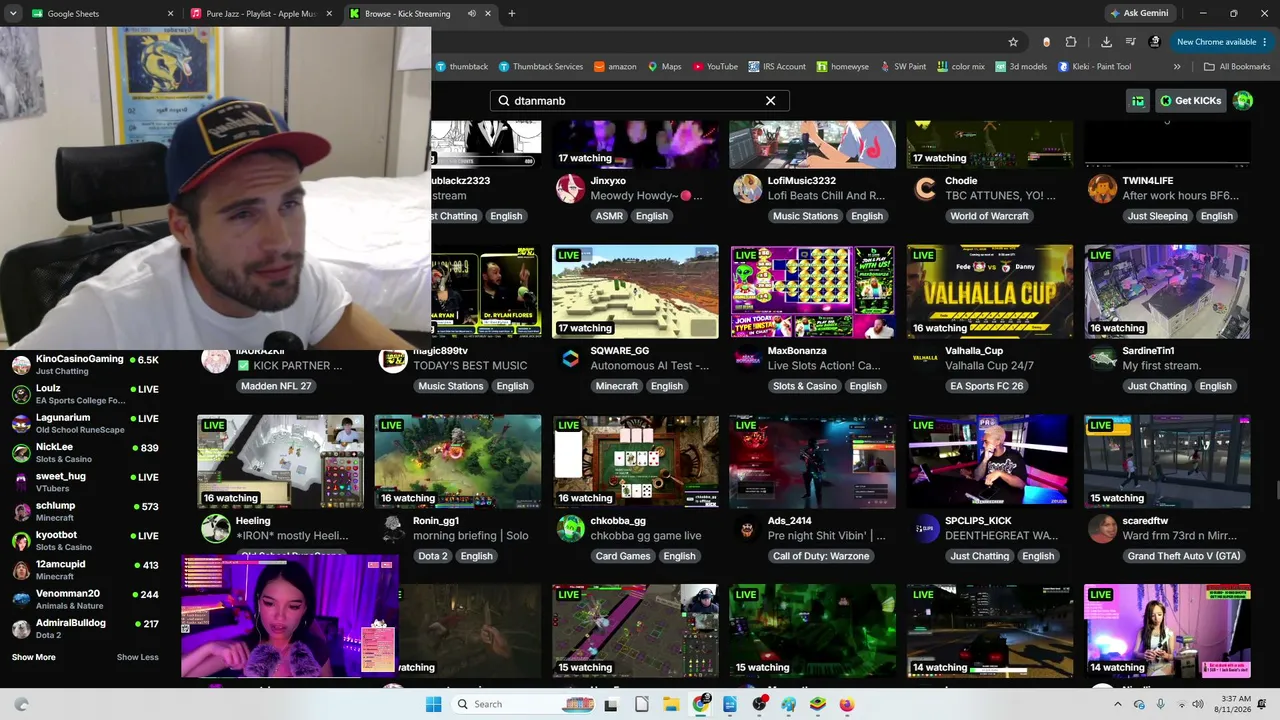Open the chkobba_gg card game stream thumbnail
Image resolution: width=1280 pixels, height=720 pixels.
click(635, 461)
